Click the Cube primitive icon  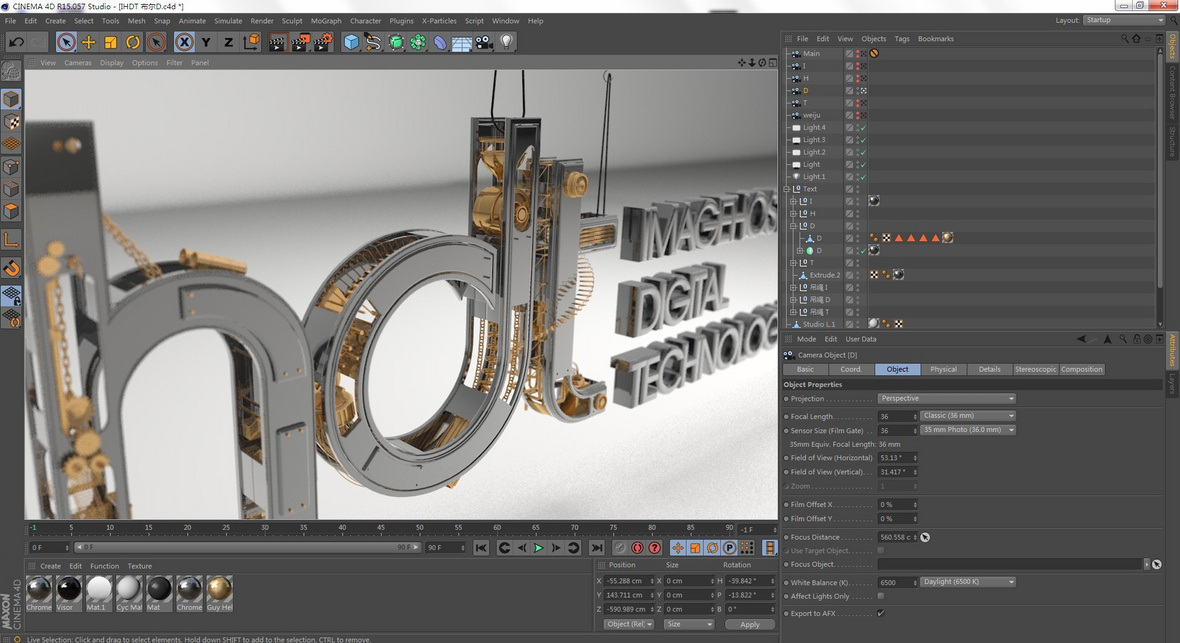pos(352,42)
